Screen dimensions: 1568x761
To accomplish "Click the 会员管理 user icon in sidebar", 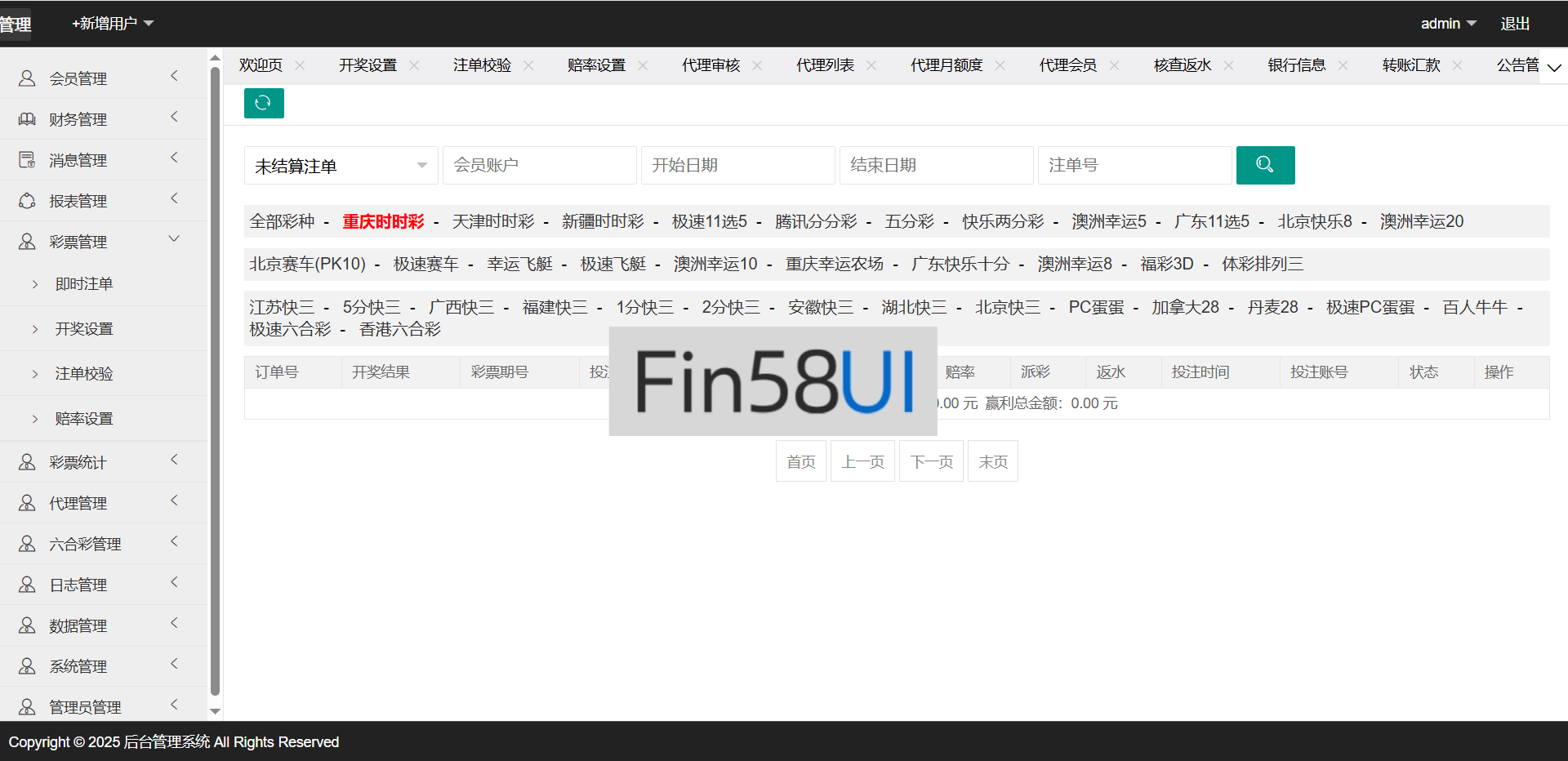I will pyautogui.click(x=27, y=78).
